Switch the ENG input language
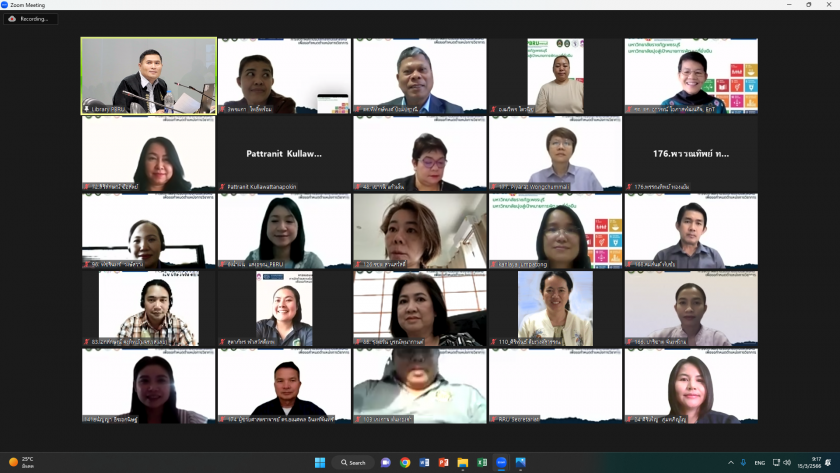Image resolution: width=840 pixels, height=473 pixels. [760, 462]
